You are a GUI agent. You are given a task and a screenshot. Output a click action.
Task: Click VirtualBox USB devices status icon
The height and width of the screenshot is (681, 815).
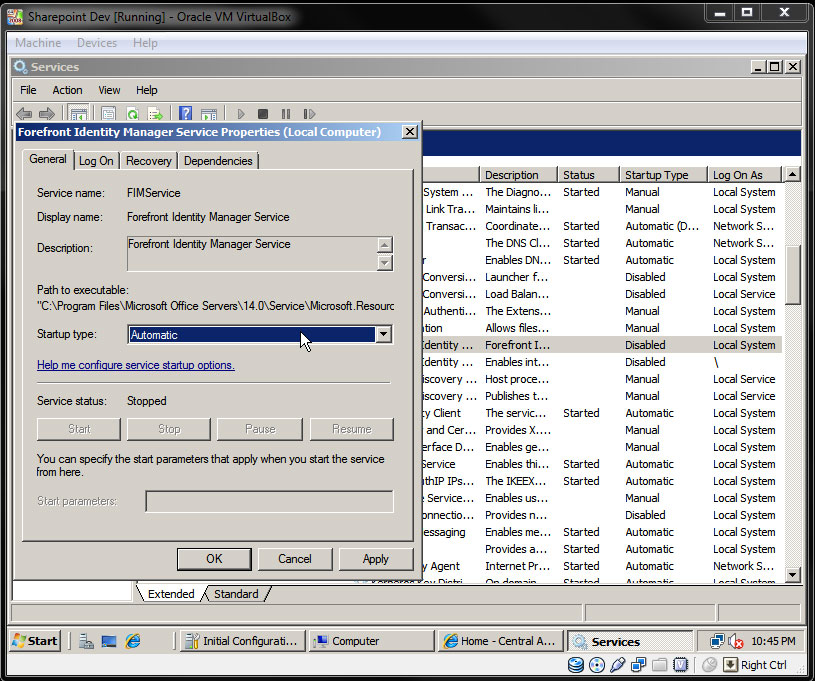(617, 664)
